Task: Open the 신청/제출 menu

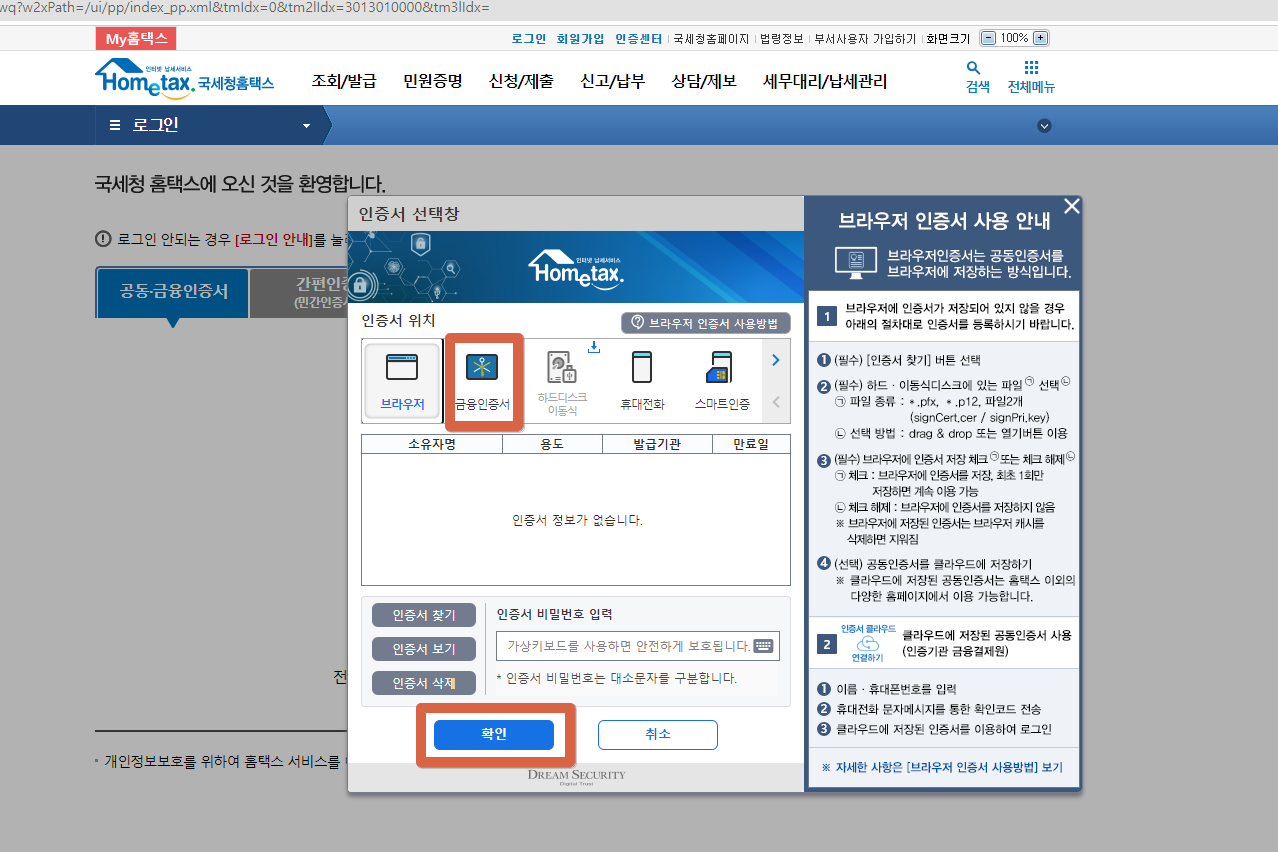Action: click(521, 81)
